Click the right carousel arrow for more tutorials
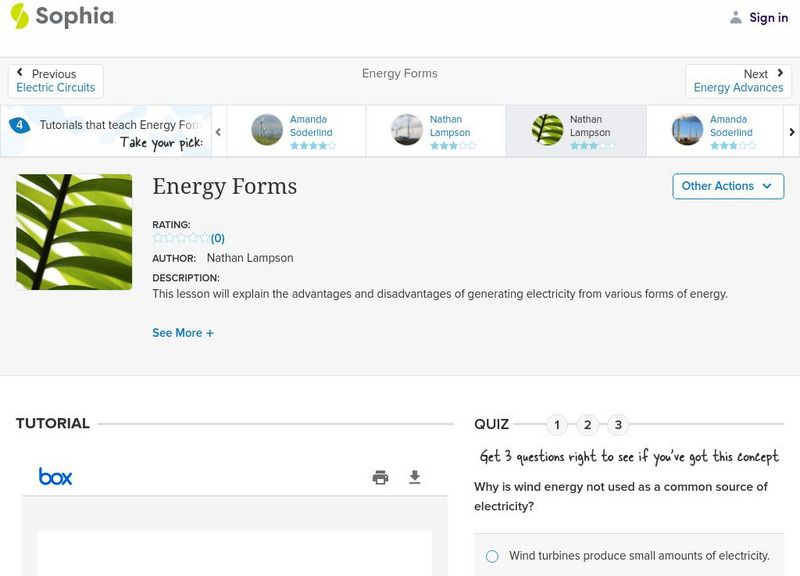This screenshot has width=800, height=576. [792, 131]
